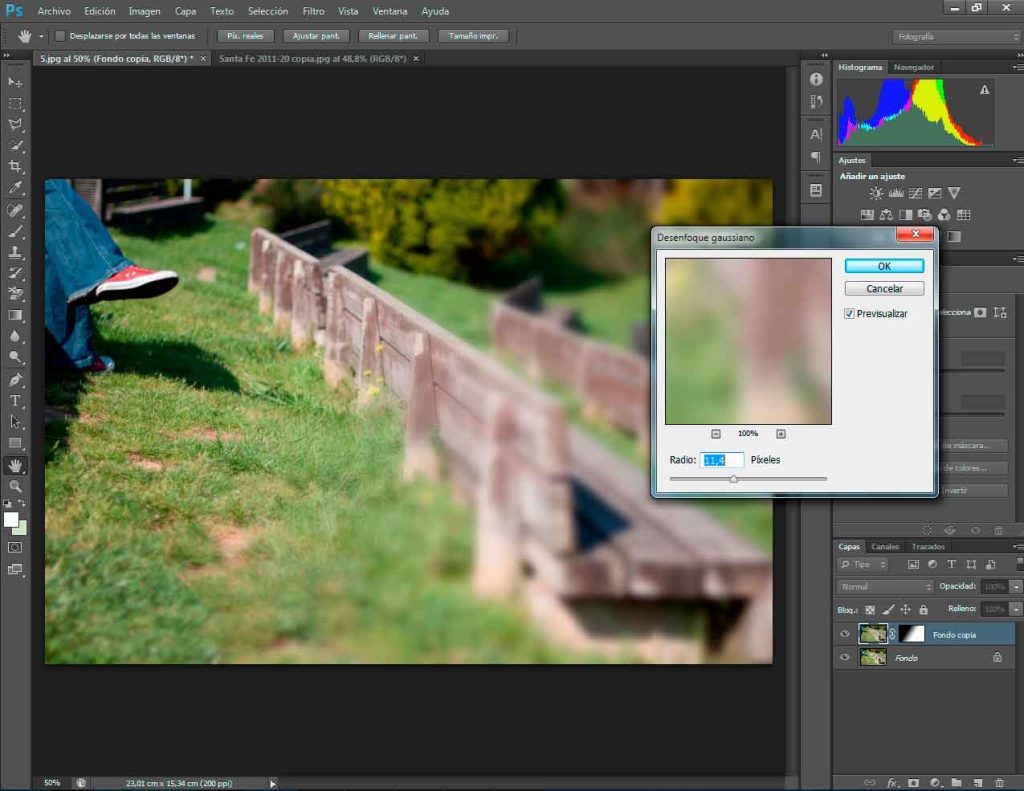Select the Dodge tool
The width and height of the screenshot is (1024, 791).
[15, 357]
